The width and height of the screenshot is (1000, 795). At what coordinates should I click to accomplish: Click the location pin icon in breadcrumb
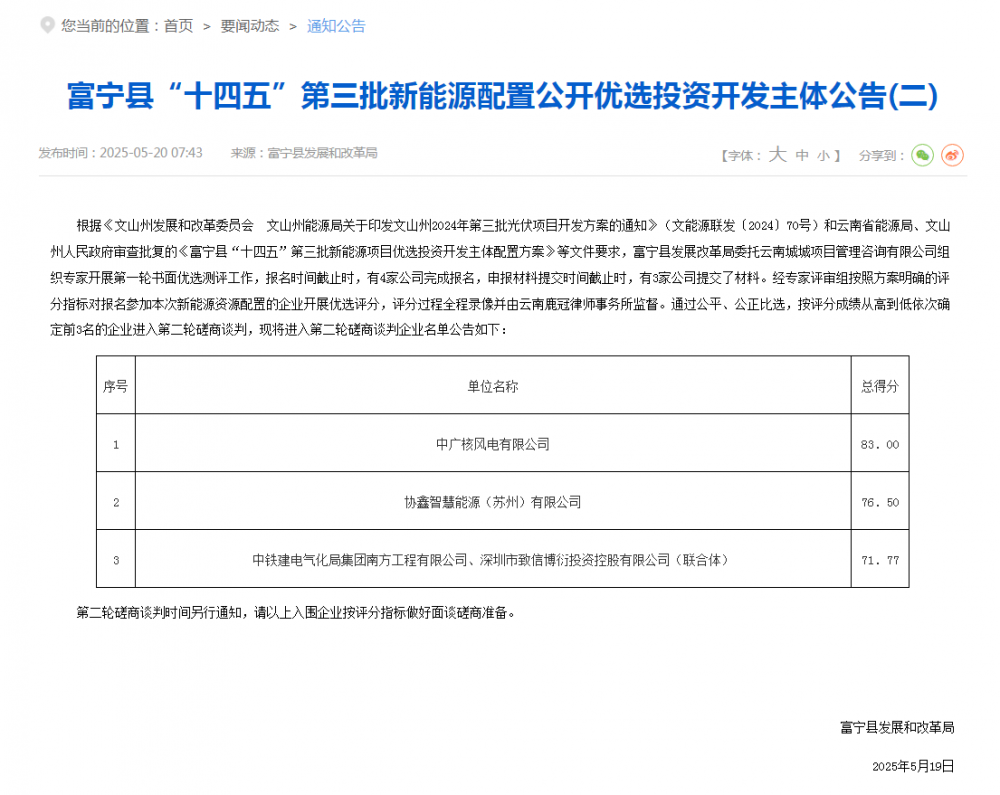(x=47, y=26)
